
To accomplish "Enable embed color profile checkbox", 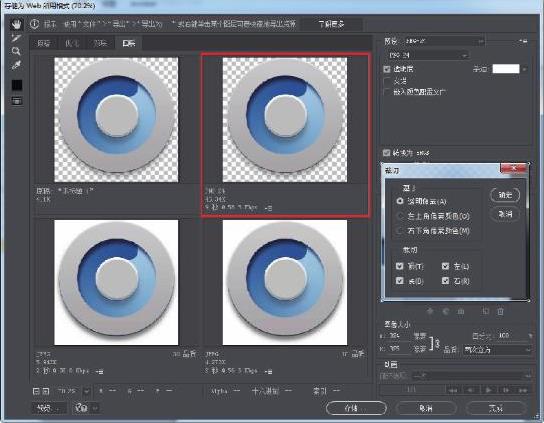I will (x=387, y=92).
